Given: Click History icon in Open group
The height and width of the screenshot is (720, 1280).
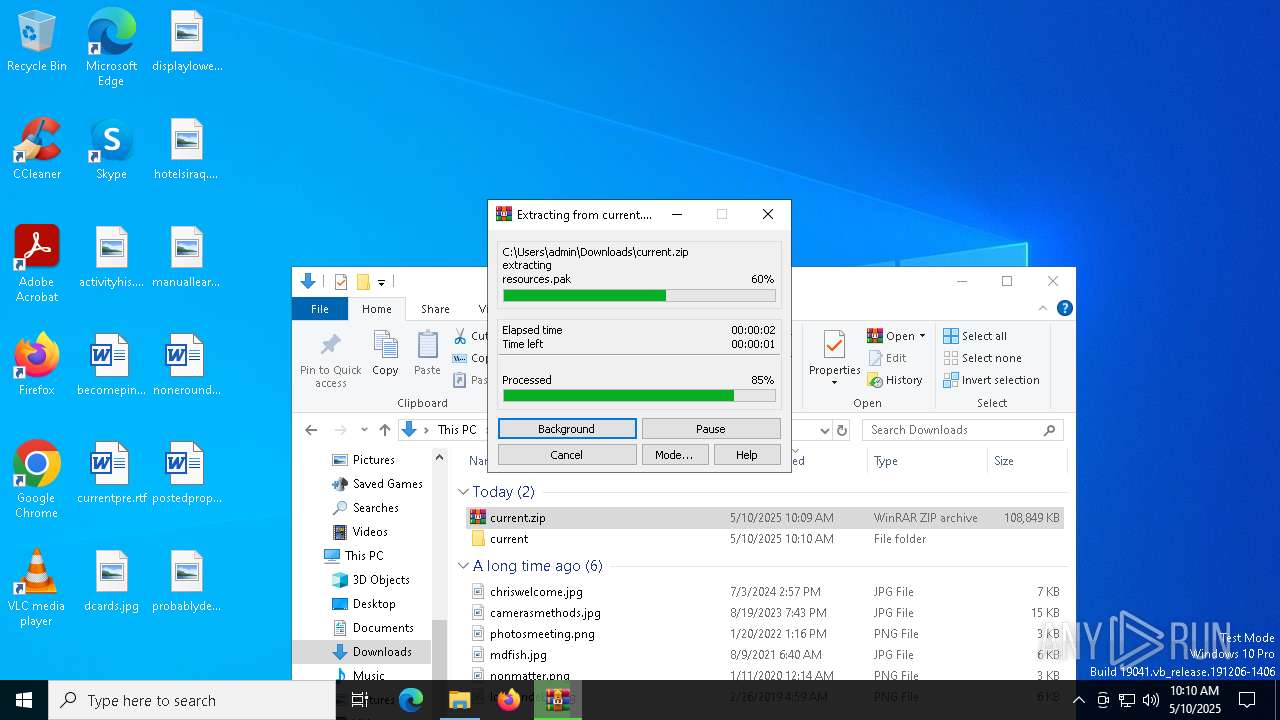Looking at the screenshot, I should [895, 380].
